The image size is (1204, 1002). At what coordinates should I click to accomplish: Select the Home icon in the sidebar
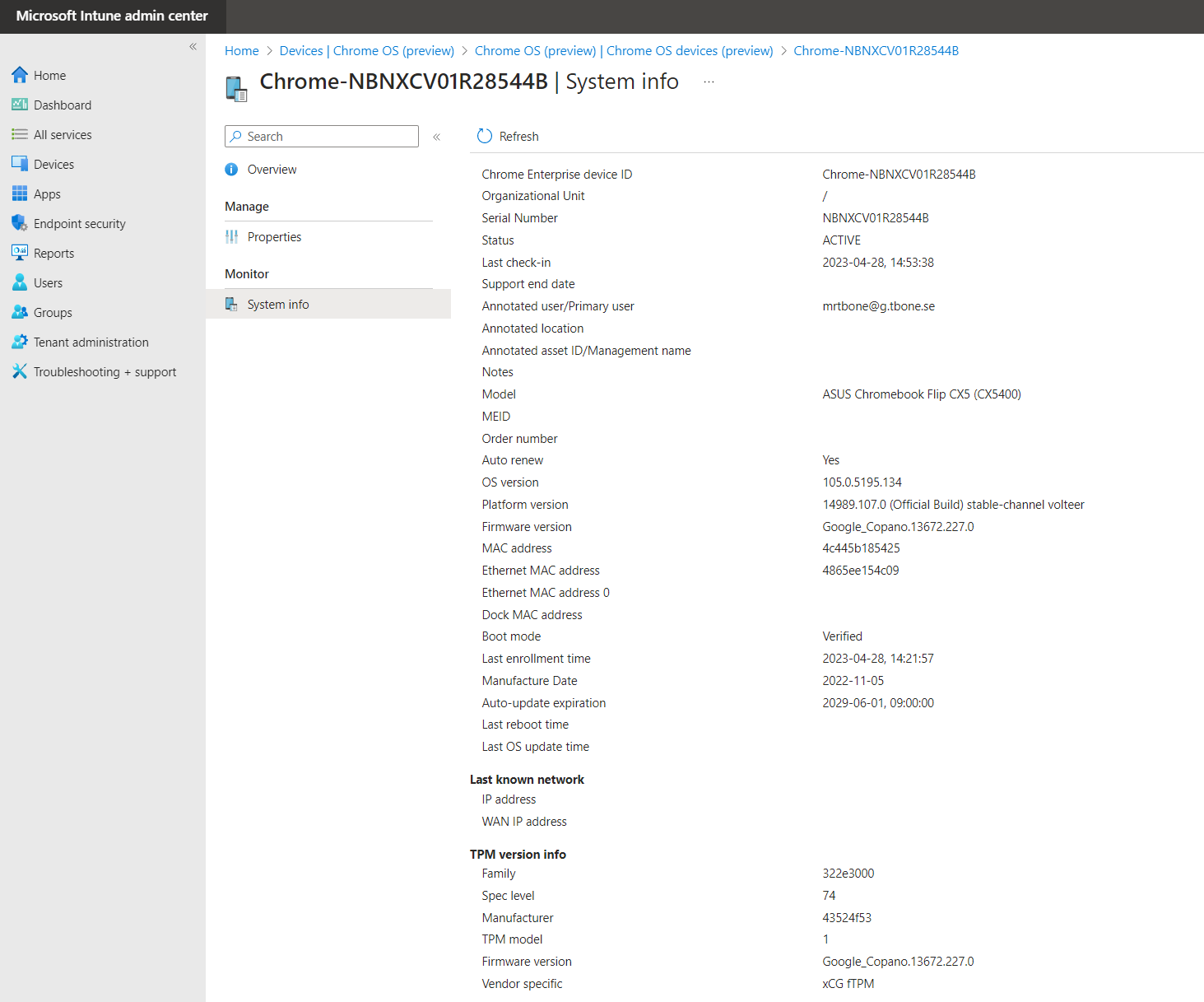pyautogui.click(x=20, y=75)
